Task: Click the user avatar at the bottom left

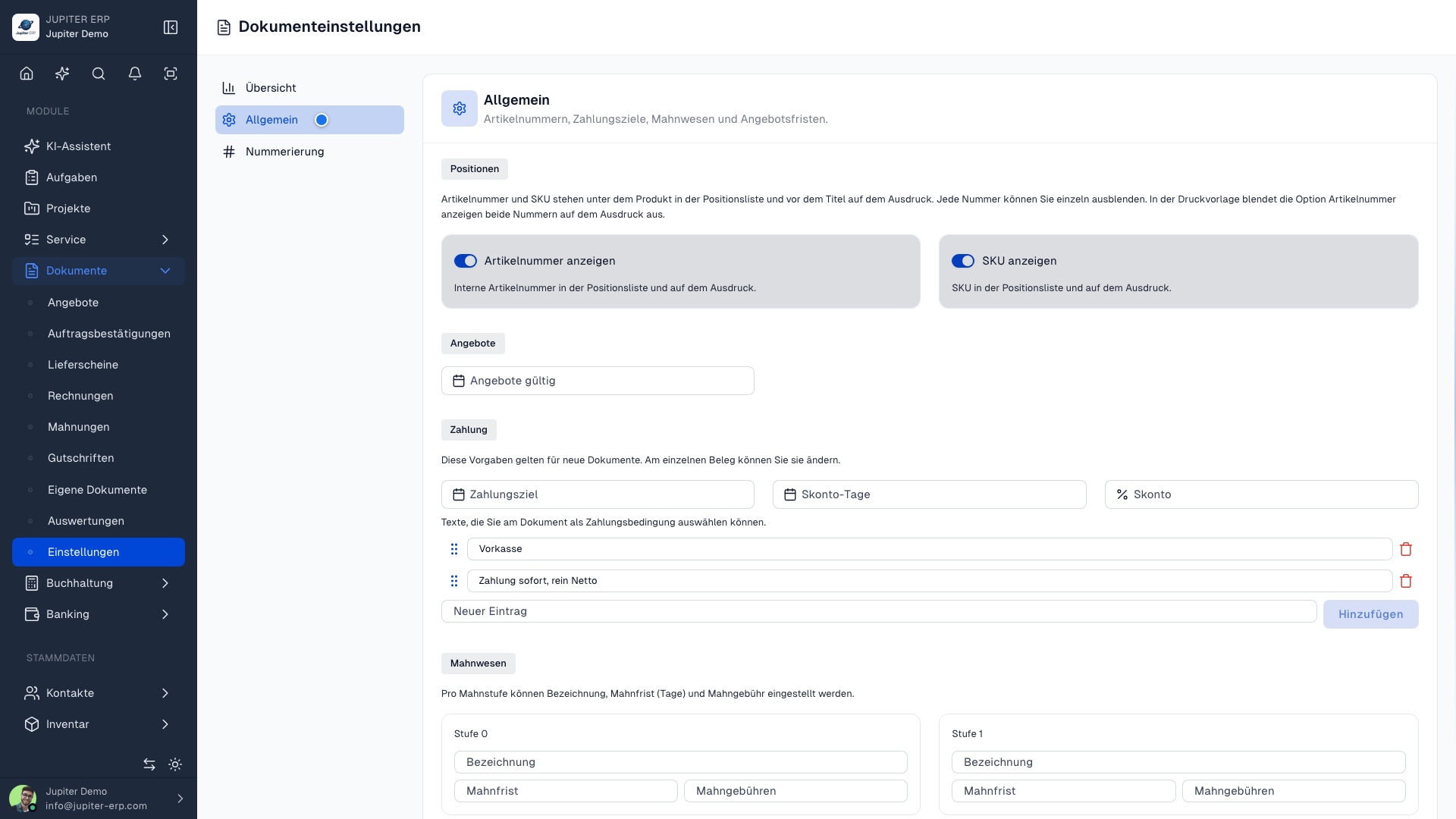Action: (23, 799)
